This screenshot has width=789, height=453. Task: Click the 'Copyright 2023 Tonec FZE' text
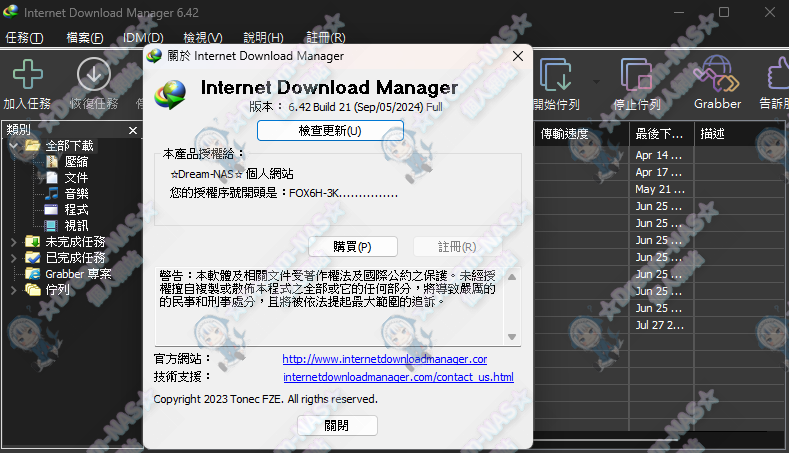(x=218, y=399)
